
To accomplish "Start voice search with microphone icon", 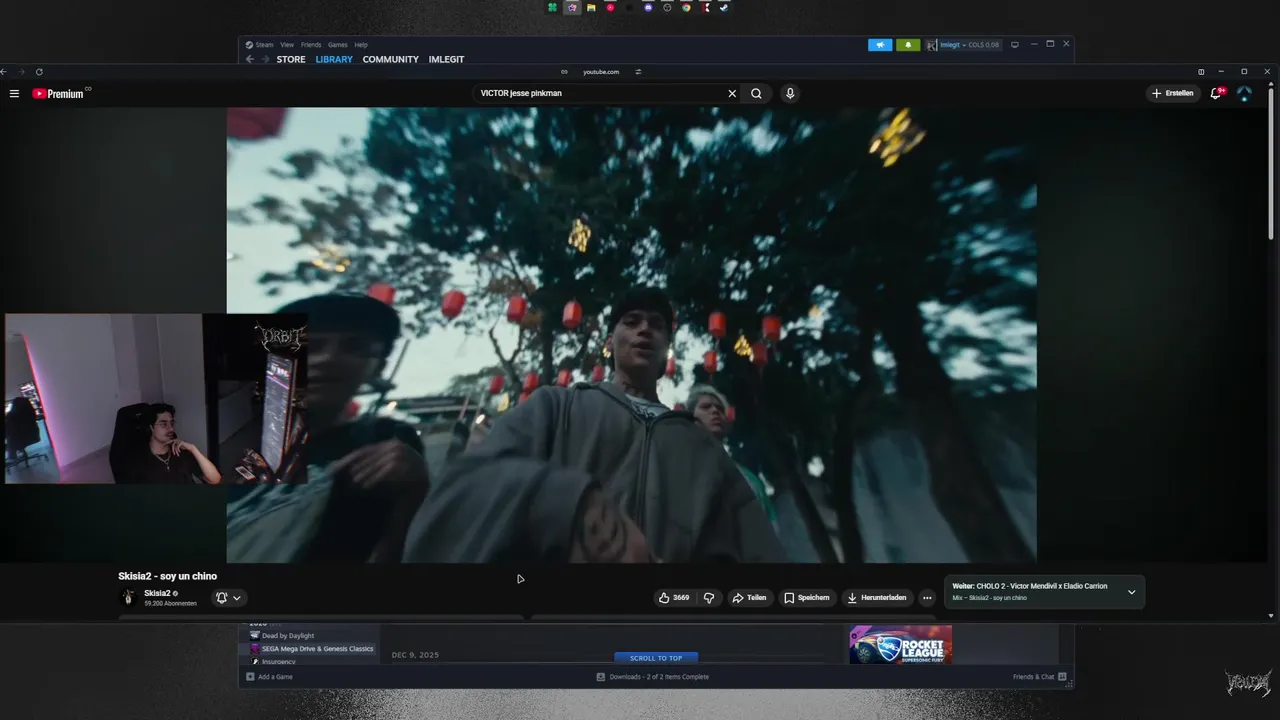I will pyautogui.click(x=790, y=93).
